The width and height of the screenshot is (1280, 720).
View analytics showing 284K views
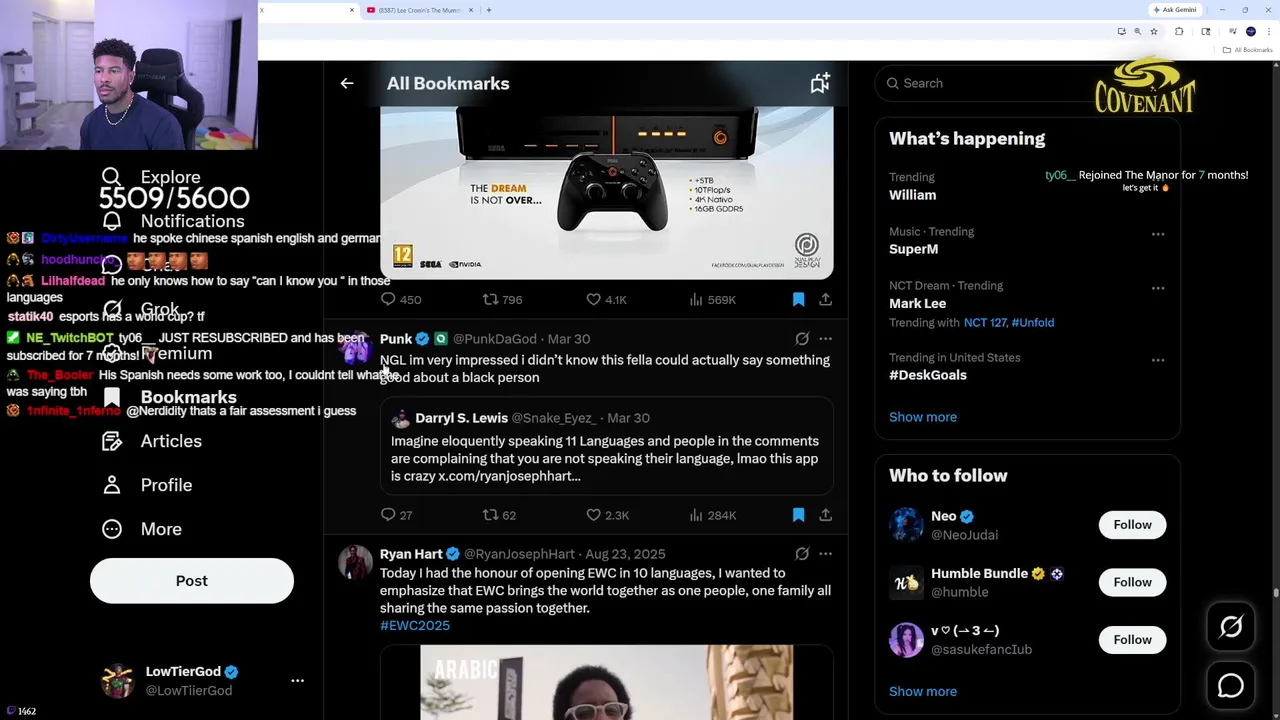click(x=712, y=515)
